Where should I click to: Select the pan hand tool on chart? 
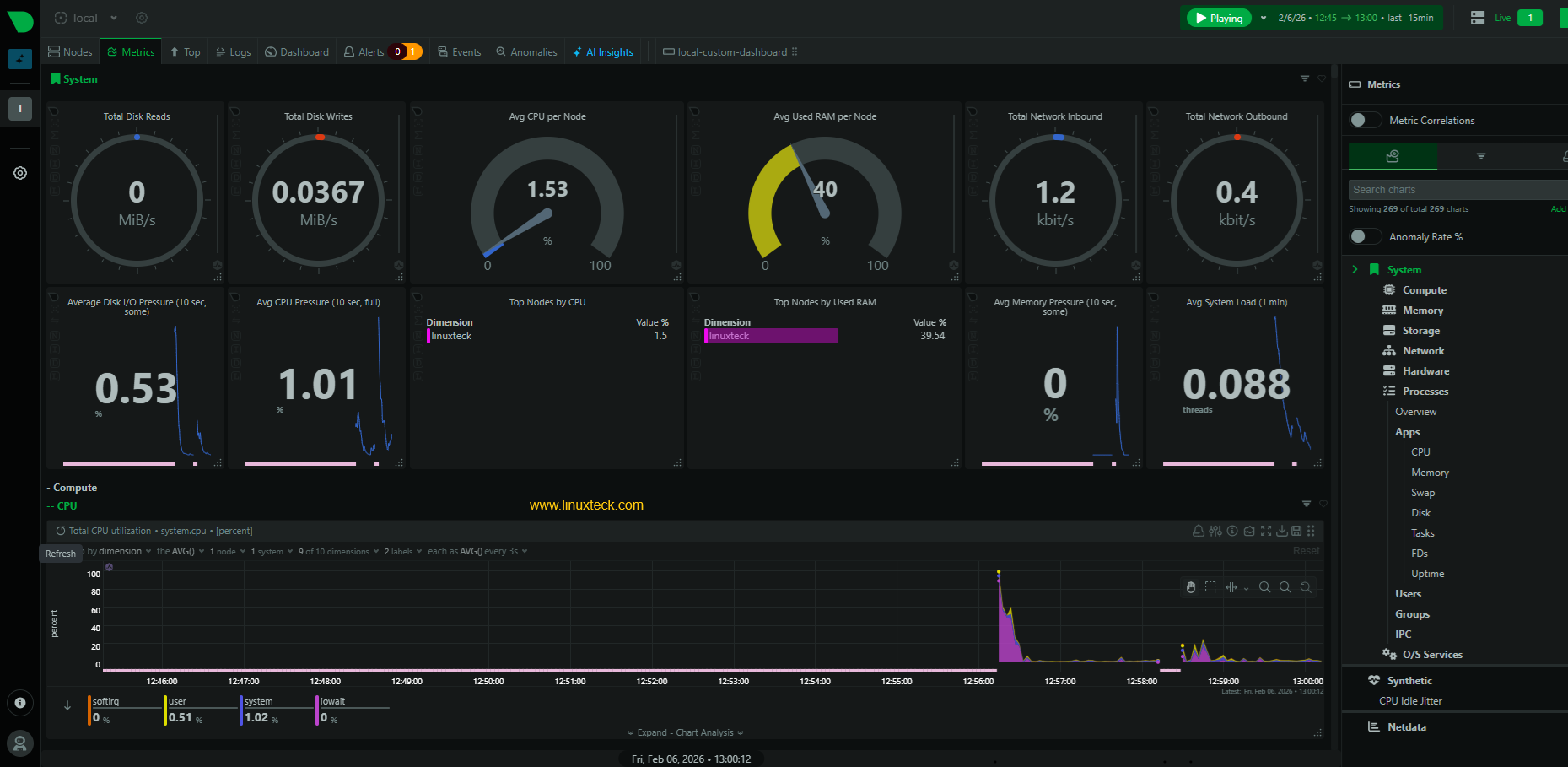pyautogui.click(x=1191, y=587)
